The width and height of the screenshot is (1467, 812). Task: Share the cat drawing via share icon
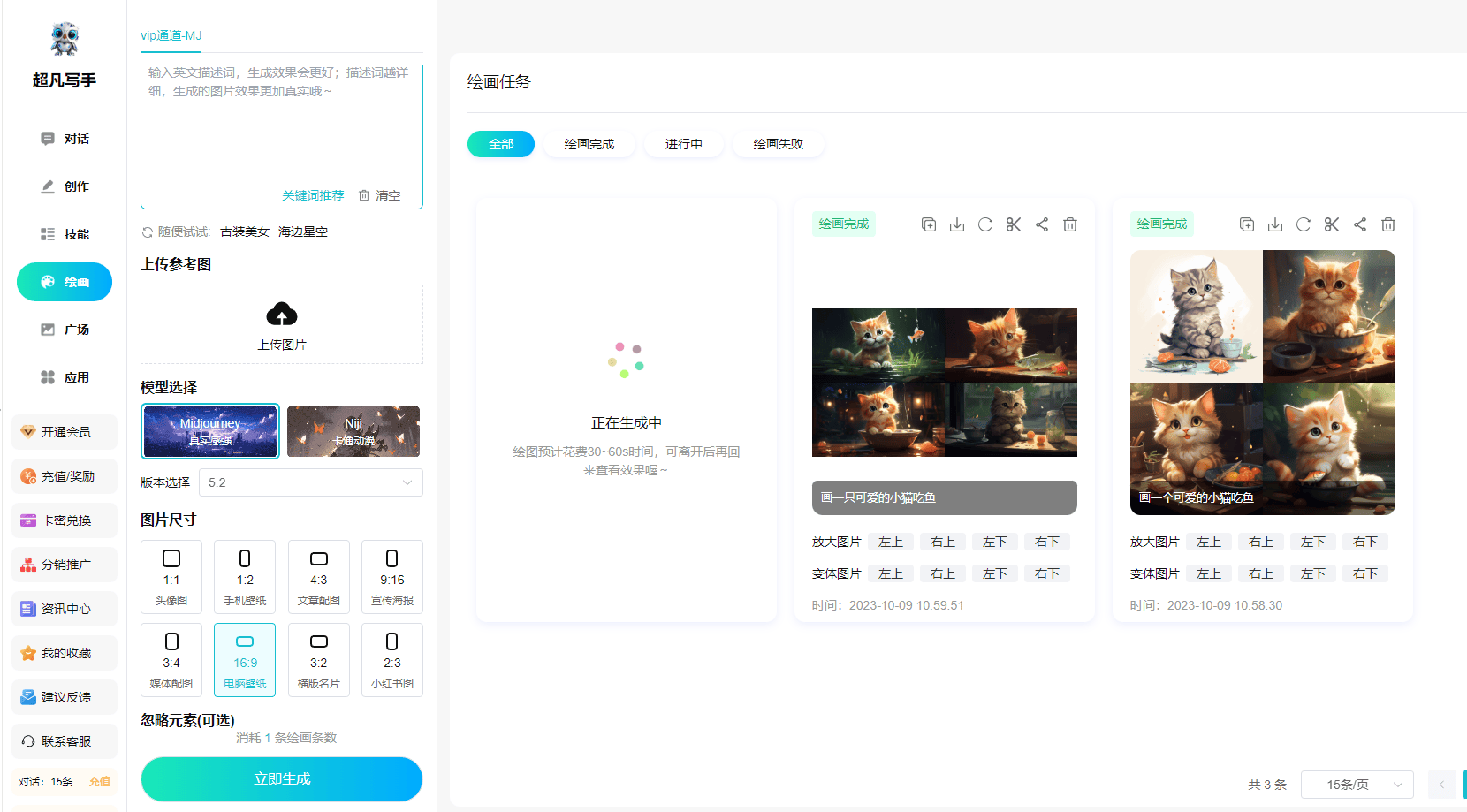[1042, 224]
